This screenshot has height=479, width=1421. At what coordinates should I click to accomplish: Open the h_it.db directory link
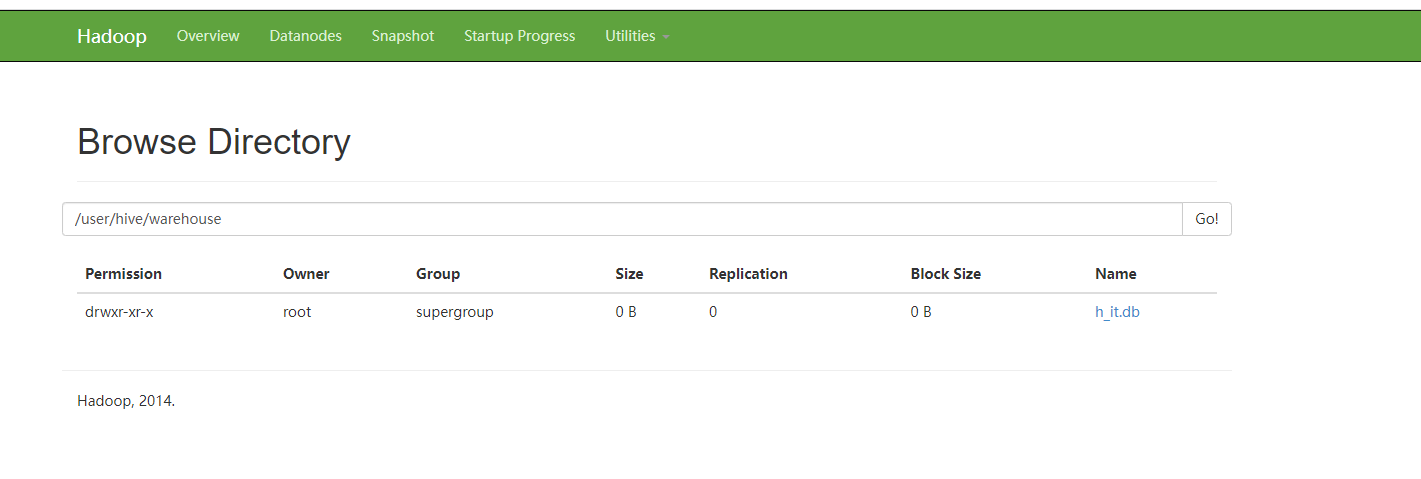(1117, 312)
